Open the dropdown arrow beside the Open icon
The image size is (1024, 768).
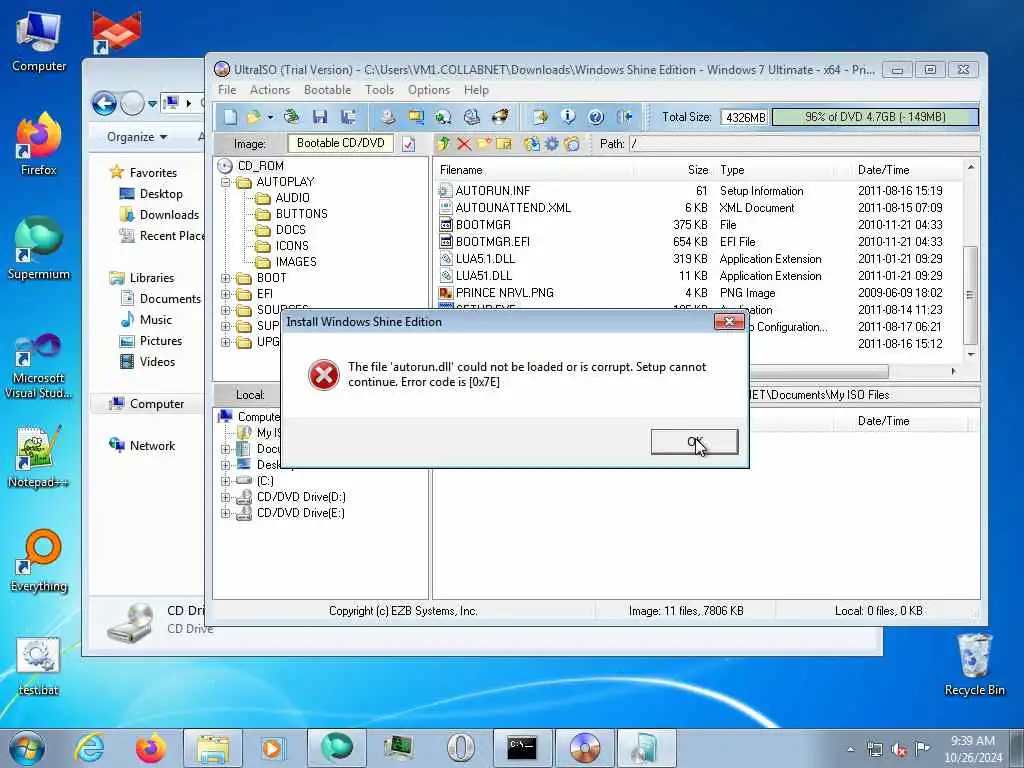click(270, 118)
